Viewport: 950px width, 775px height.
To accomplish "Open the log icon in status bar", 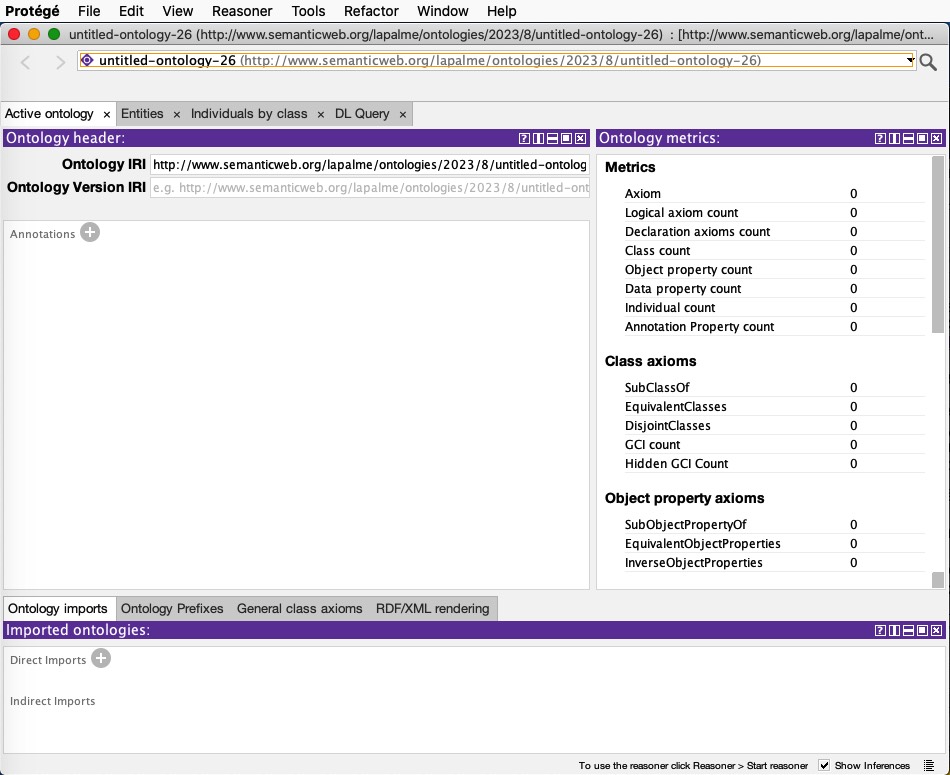I will pyautogui.click(x=929, y=766).
